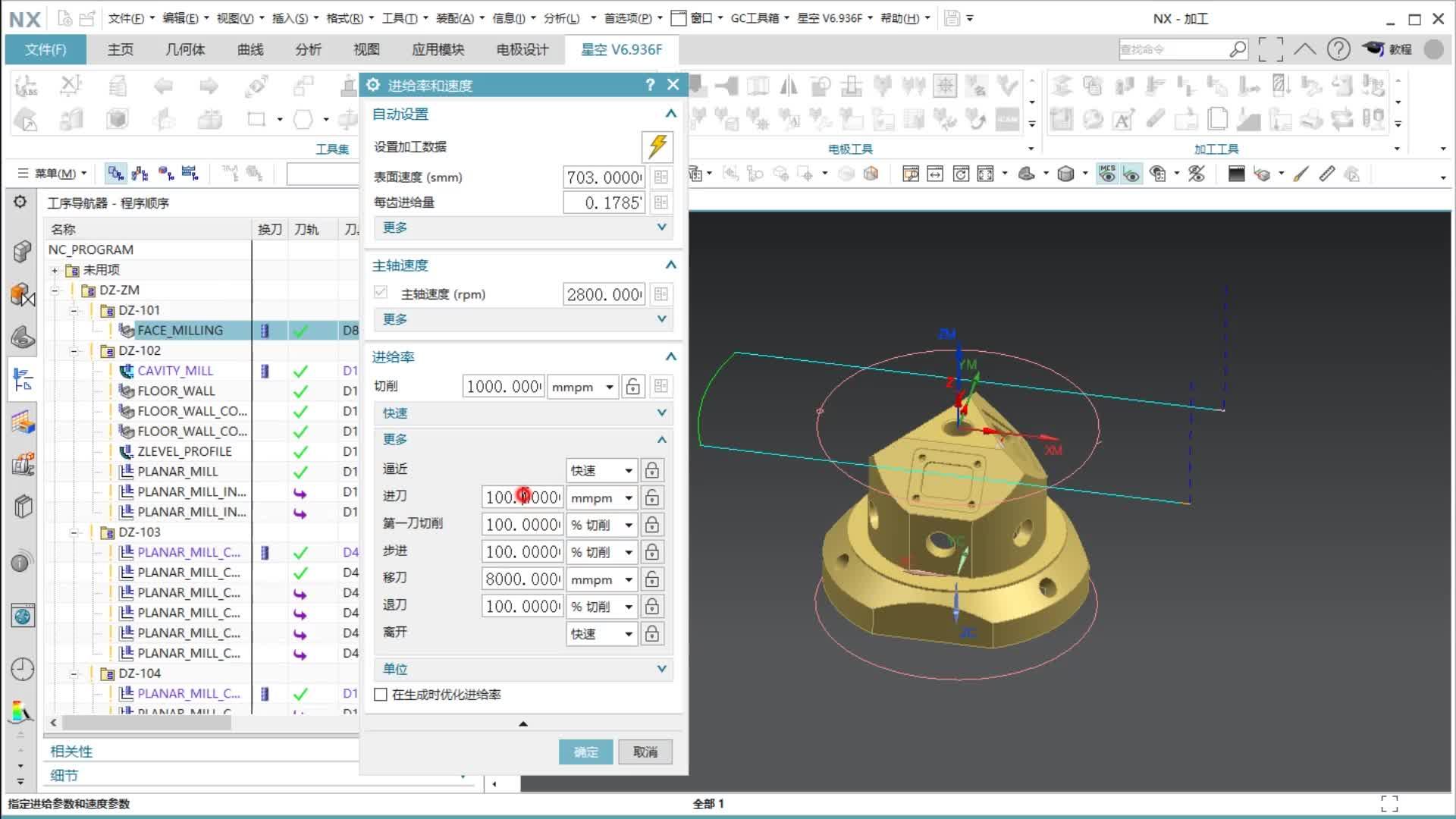Screen dimensions: 1456x819
Task: Click the save disk icon in title bar
Action: point(952,18)
